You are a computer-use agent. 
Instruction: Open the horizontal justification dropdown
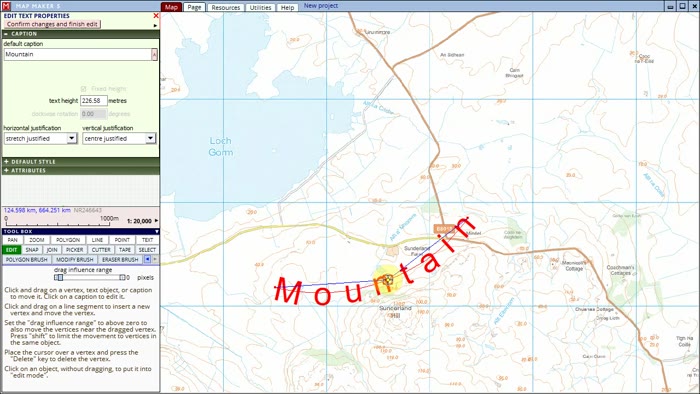click(x=71, y=139)
